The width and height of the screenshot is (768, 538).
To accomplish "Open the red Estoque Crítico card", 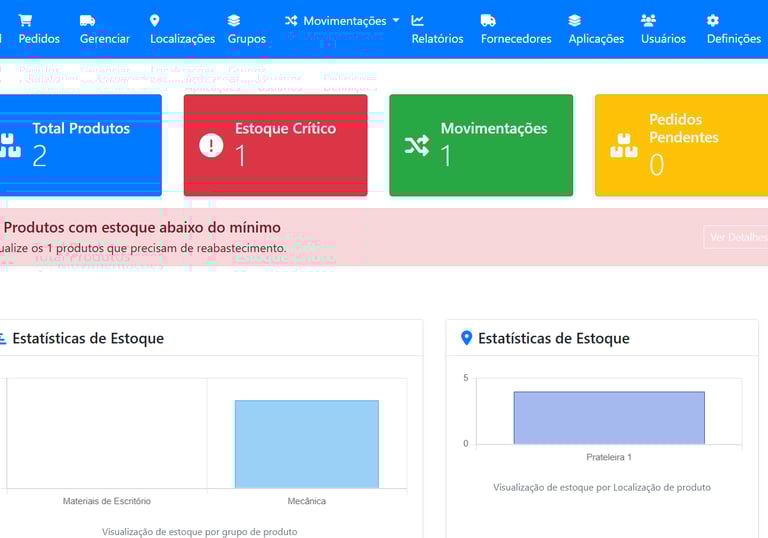I will [275, 146].
